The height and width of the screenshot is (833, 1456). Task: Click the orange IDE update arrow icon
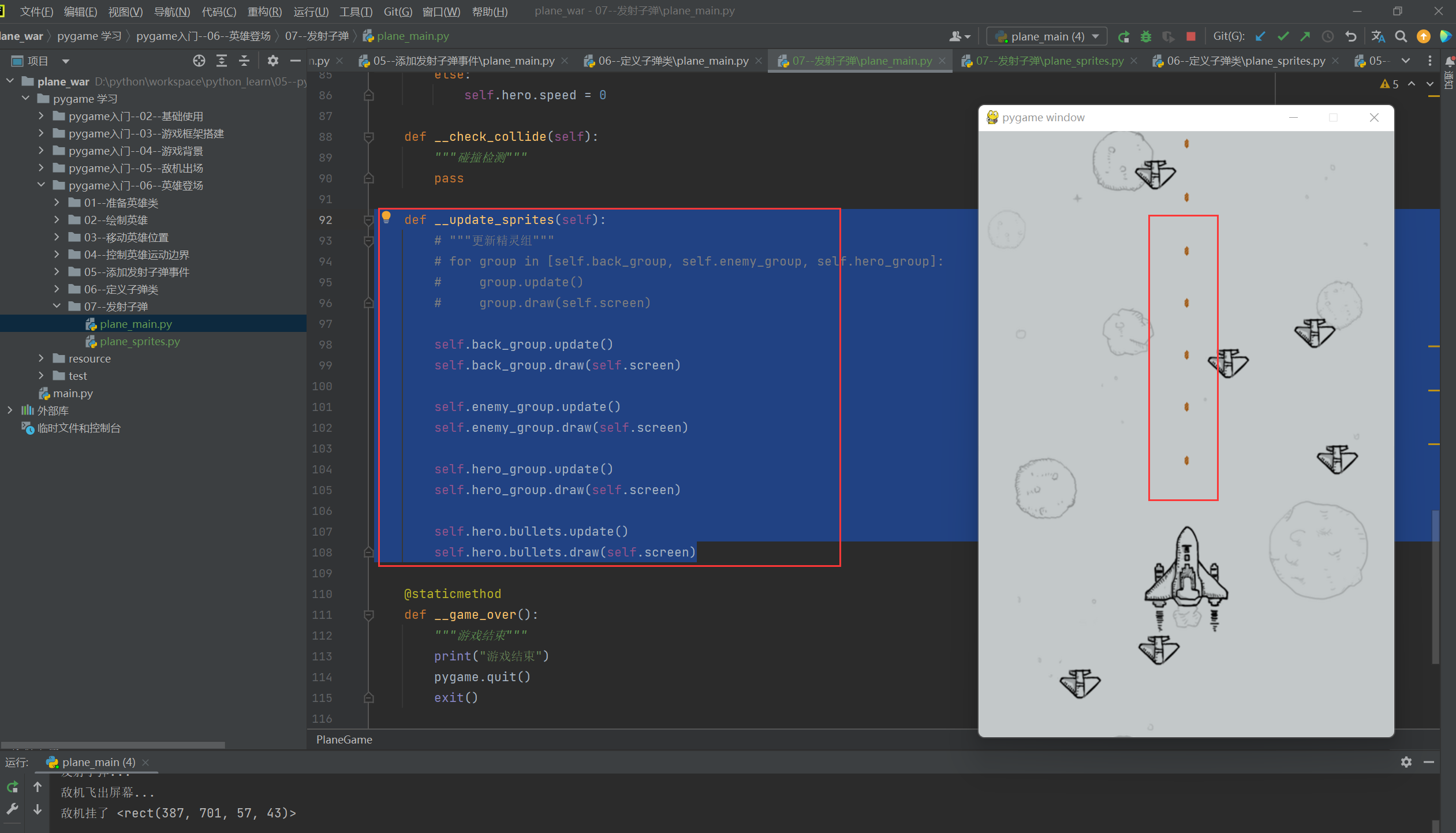tap(1424, 36)
